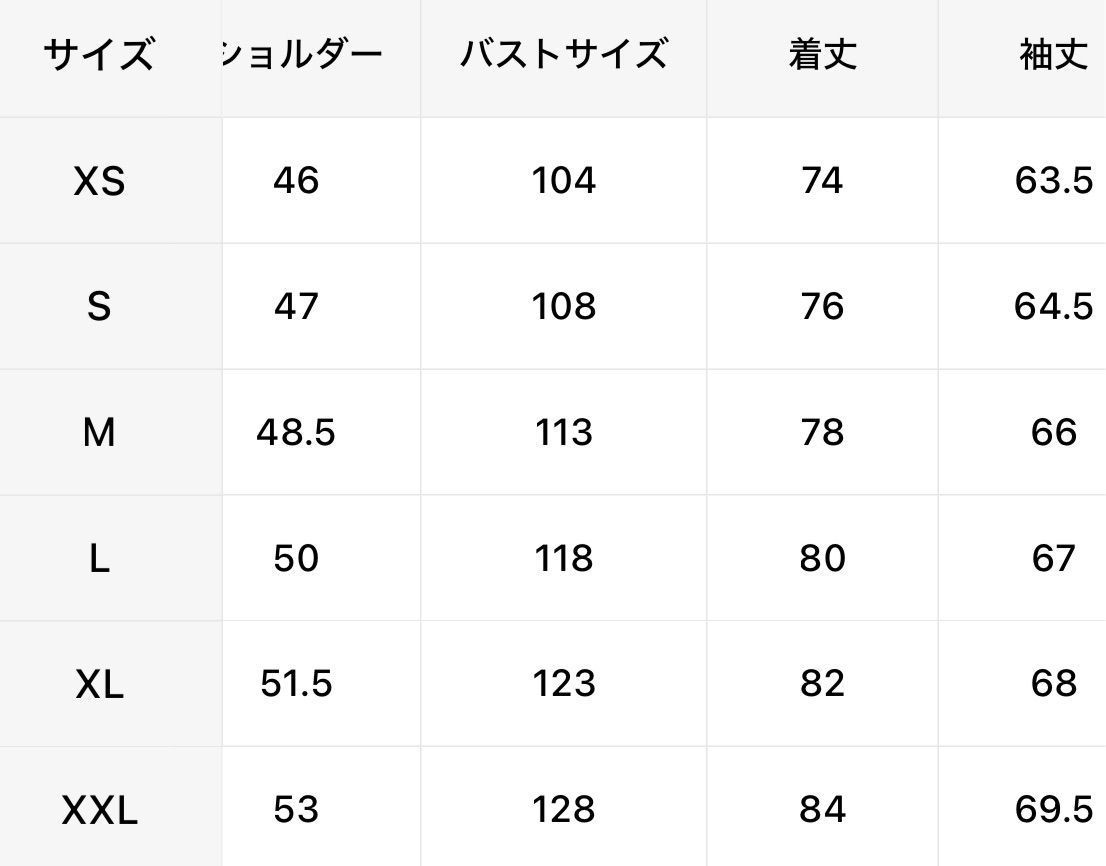Screen dimensions: 1106x866
Task: Select the XXL sleeve value 69.5
Action: coord(1054,810)
